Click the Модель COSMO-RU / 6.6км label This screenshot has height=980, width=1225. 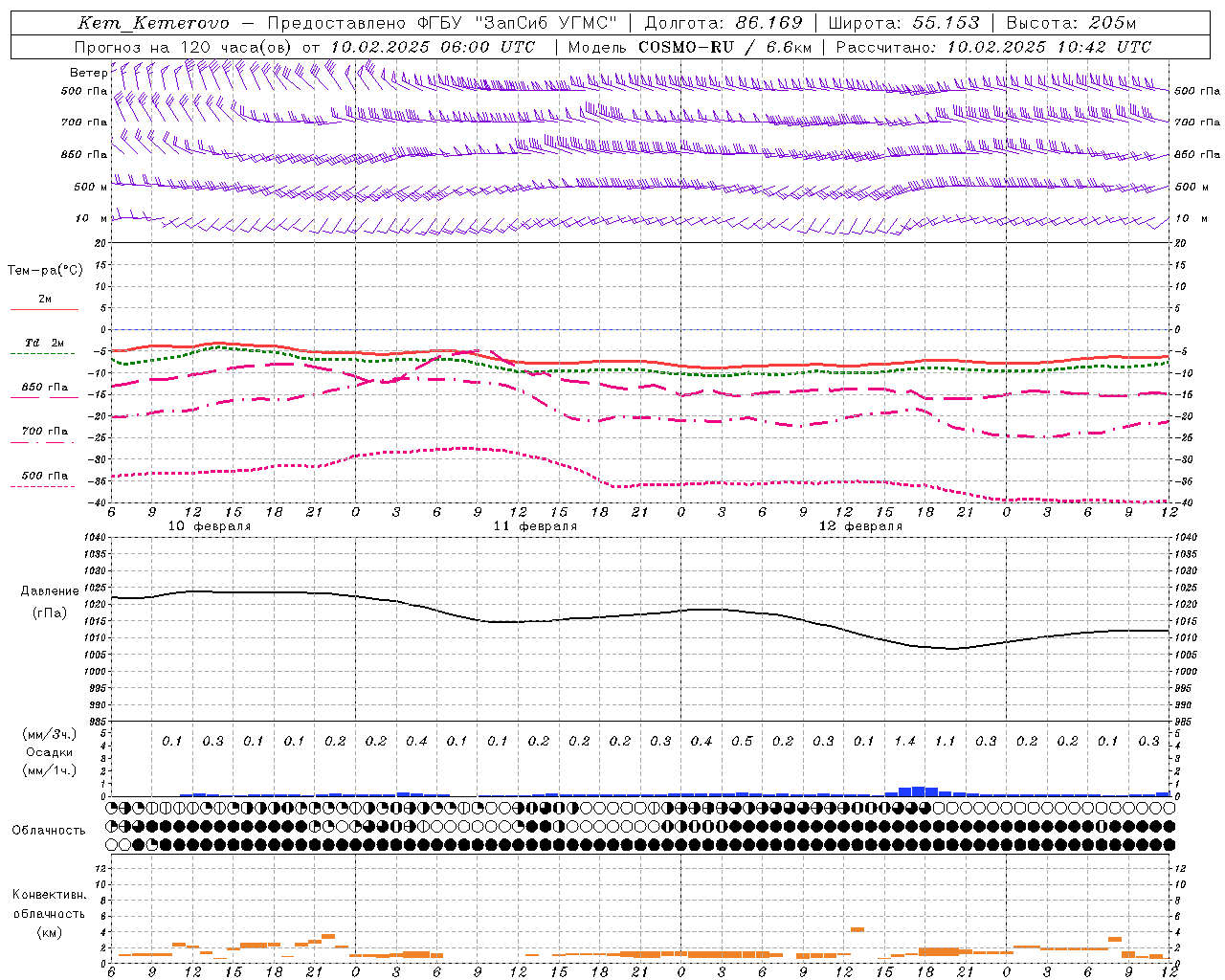coord(690,47)
